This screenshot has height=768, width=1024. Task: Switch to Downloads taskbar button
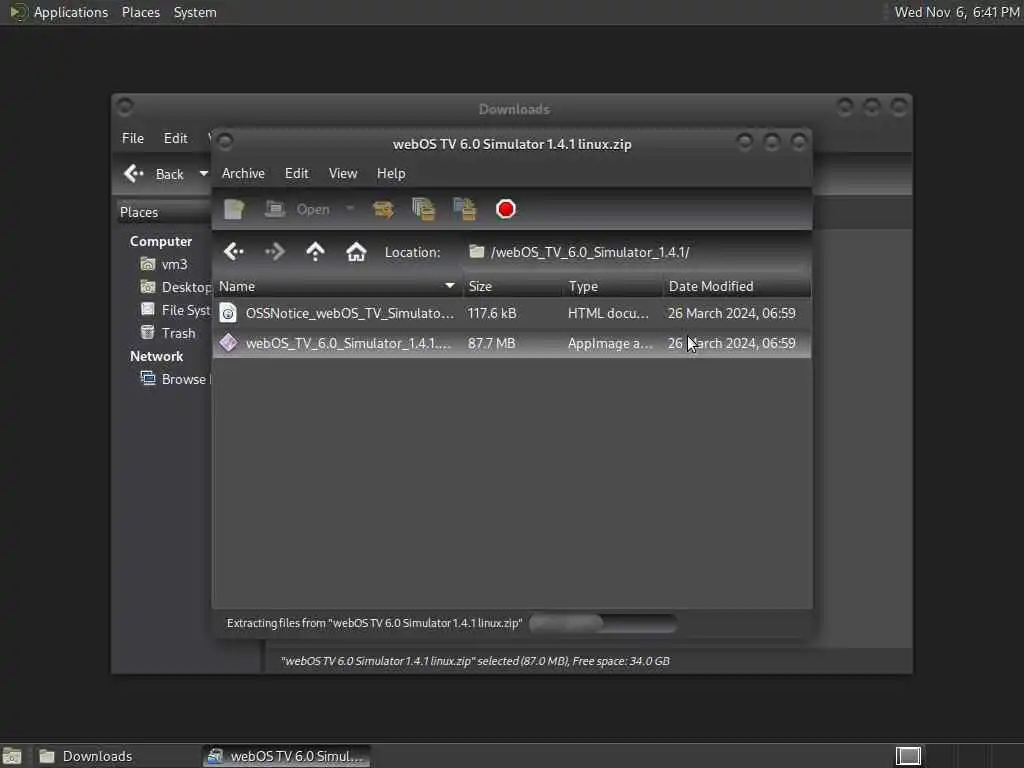(114, 756)
